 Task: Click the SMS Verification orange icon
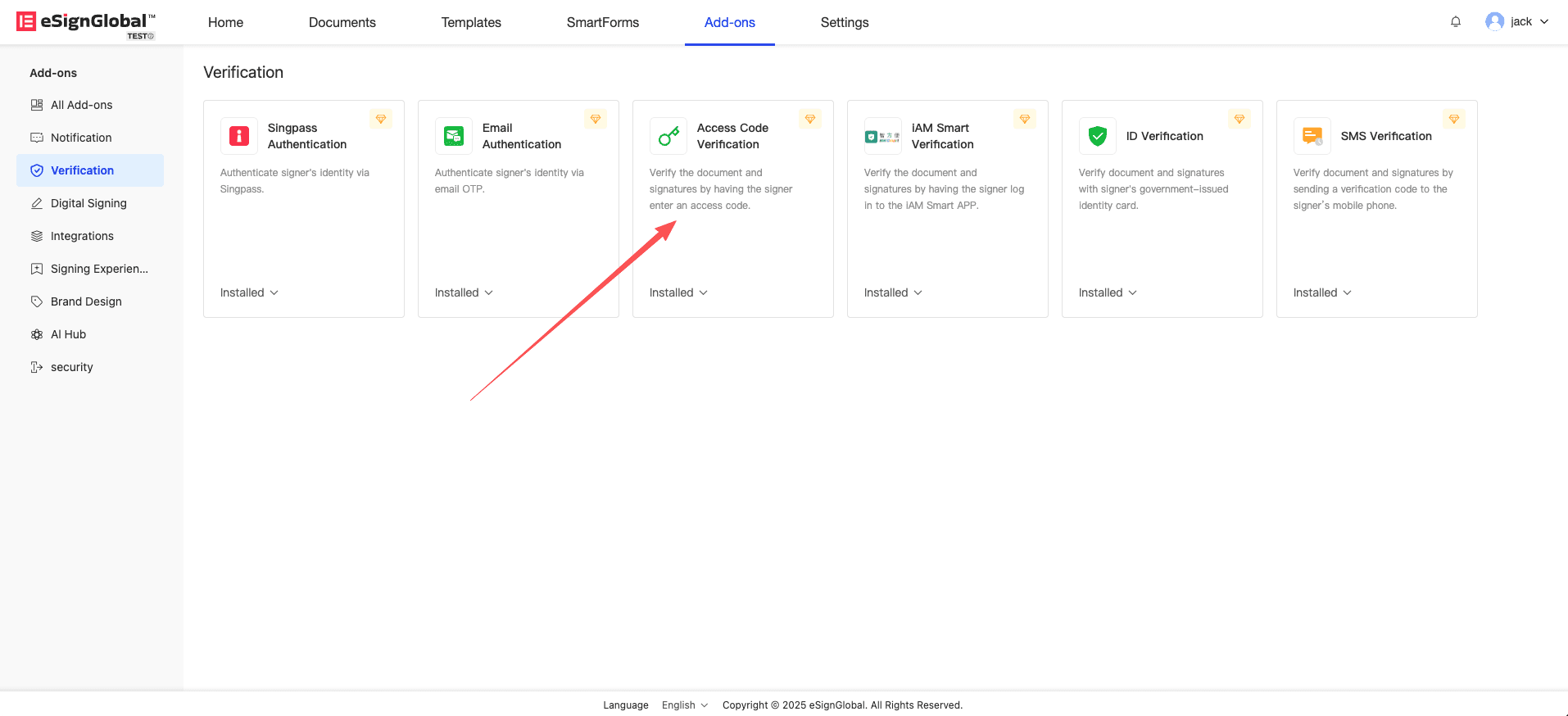point(1312,136)
